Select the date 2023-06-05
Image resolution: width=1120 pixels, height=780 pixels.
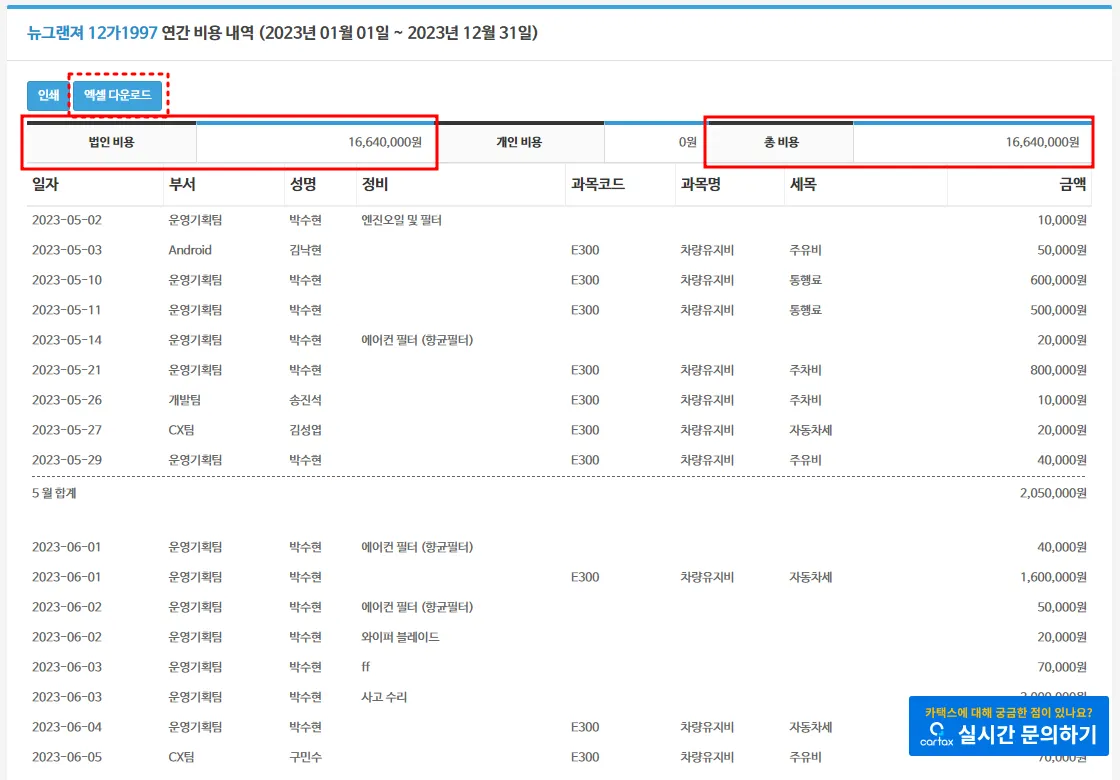67,757
